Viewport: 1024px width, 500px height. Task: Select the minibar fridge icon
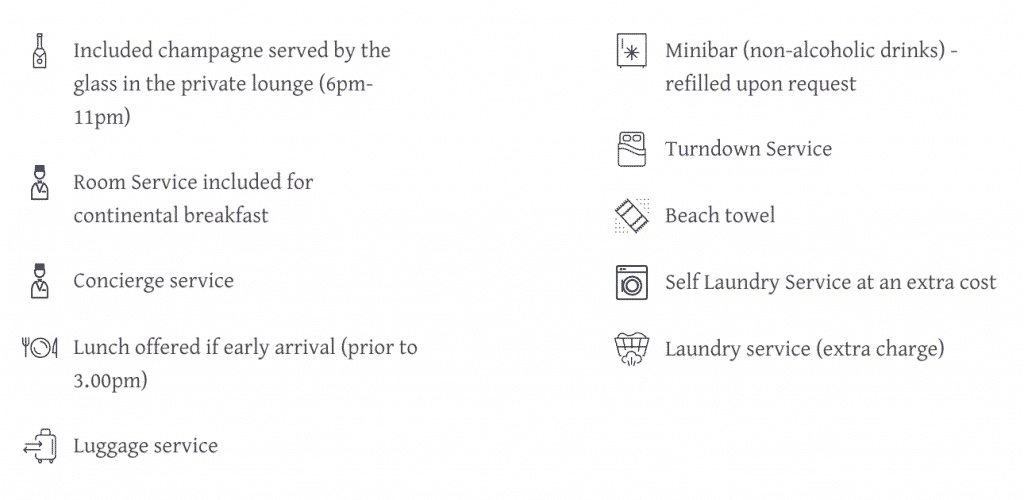point(632,50)
